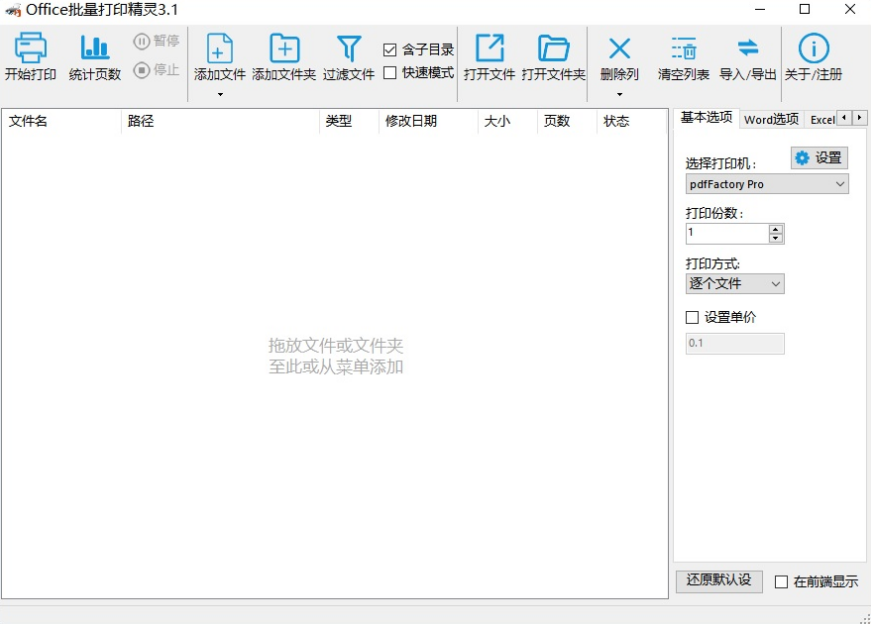Increase print copies with up stepper arrow
This screenshot has height=624, width=871.
pos(776,229)
